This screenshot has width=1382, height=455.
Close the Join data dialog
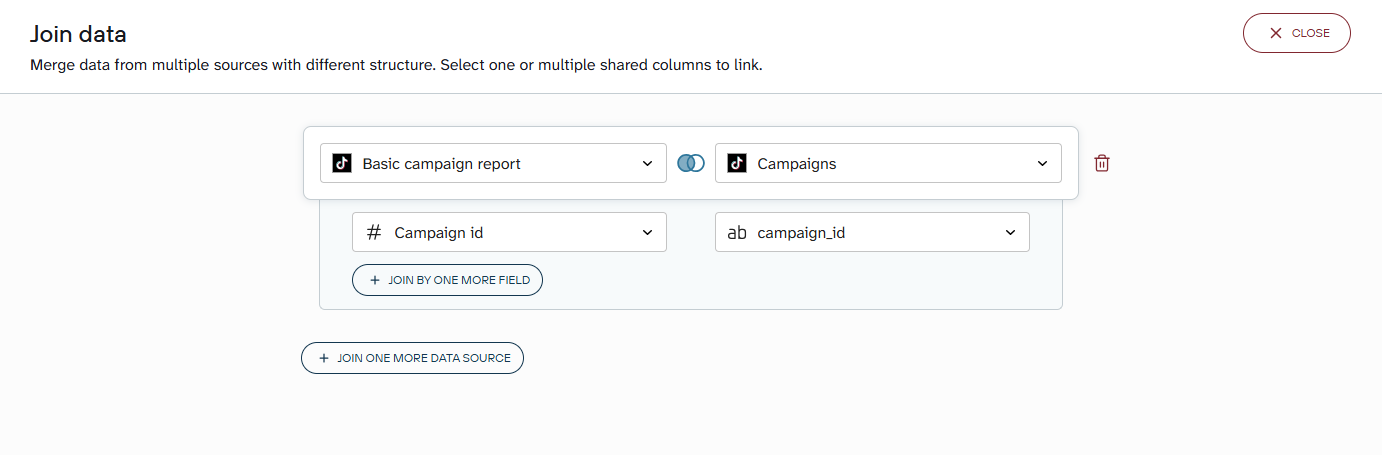pos(1296,33)
